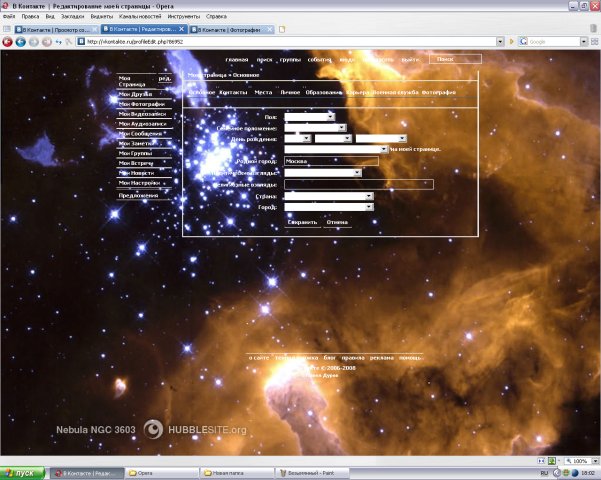Click the blue globe tray icon
This screenshot has height=480, width=601.
point(575,473)
